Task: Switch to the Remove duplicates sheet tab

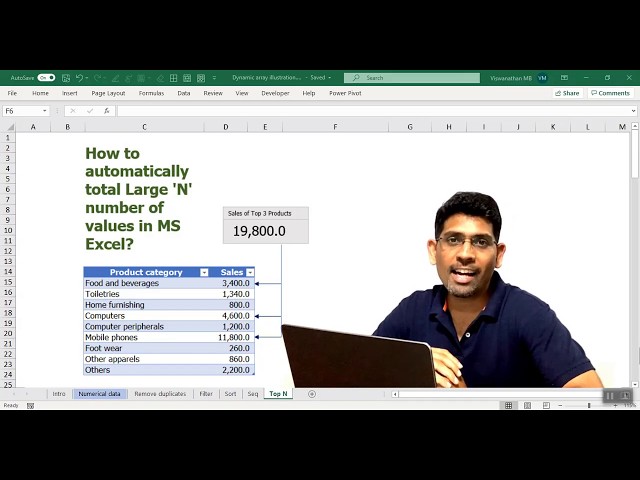Action: [x=160, y=393]
